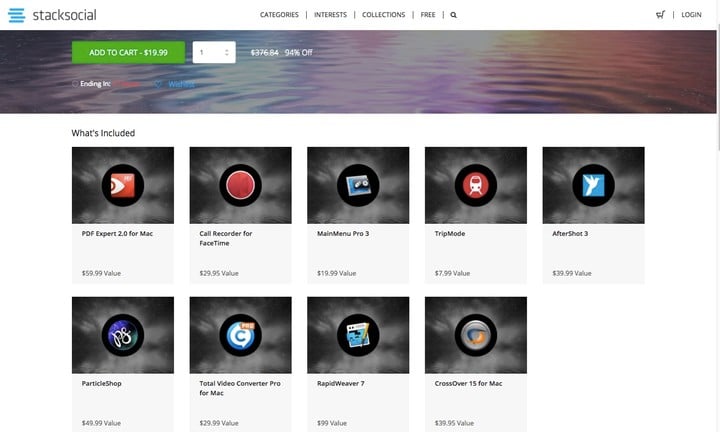Click the Call Recorder red icon
720x432 pixels.
tap(240, 185)
